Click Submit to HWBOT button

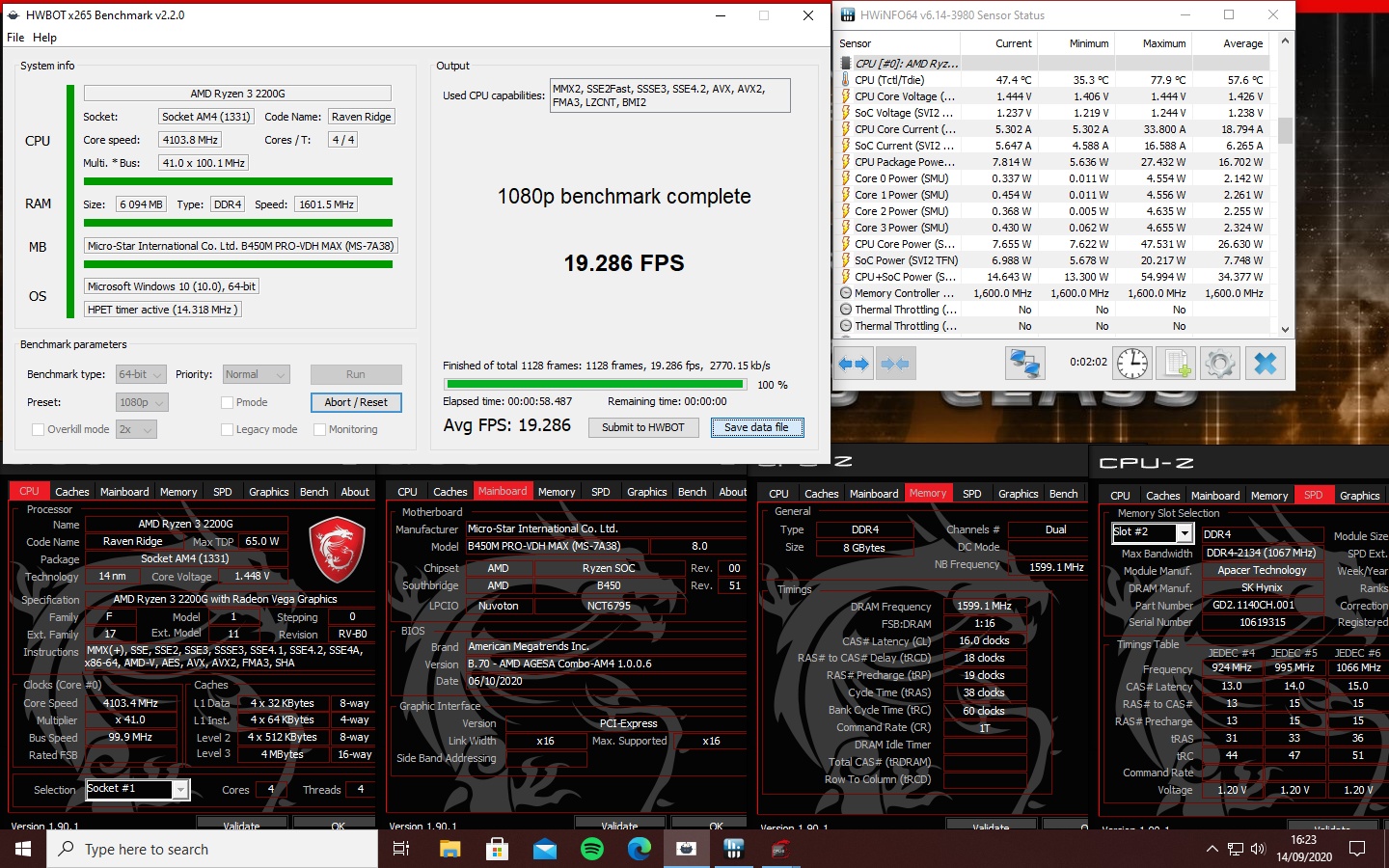[x=643, y=427]
